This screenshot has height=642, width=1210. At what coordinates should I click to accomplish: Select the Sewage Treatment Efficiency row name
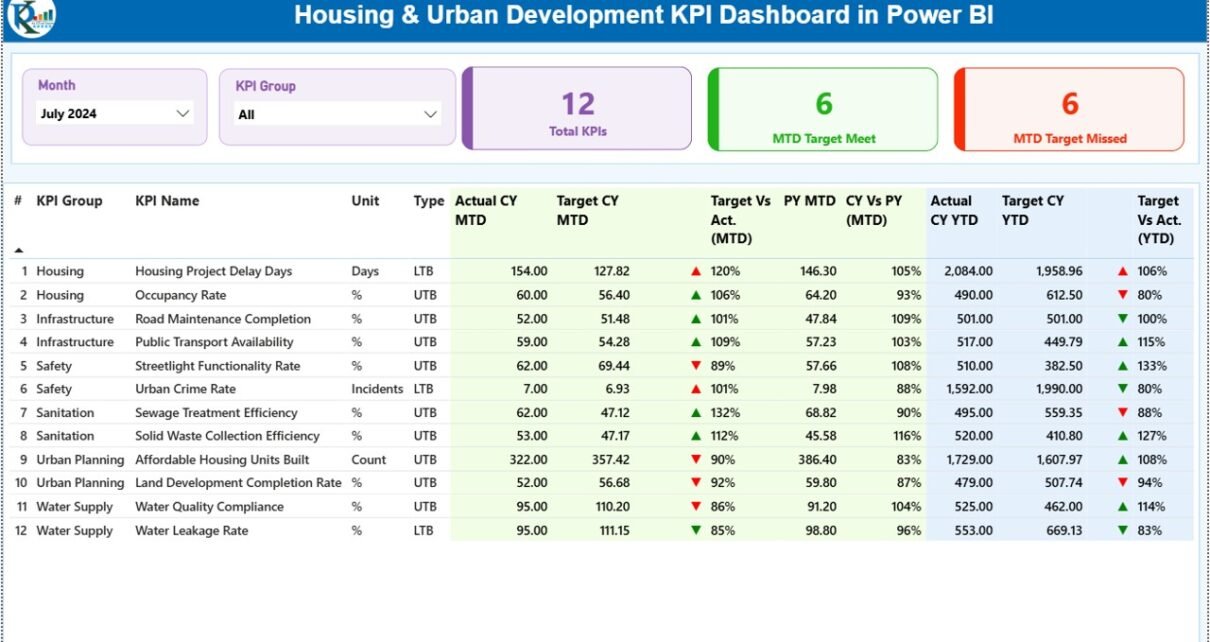(216, 413)
